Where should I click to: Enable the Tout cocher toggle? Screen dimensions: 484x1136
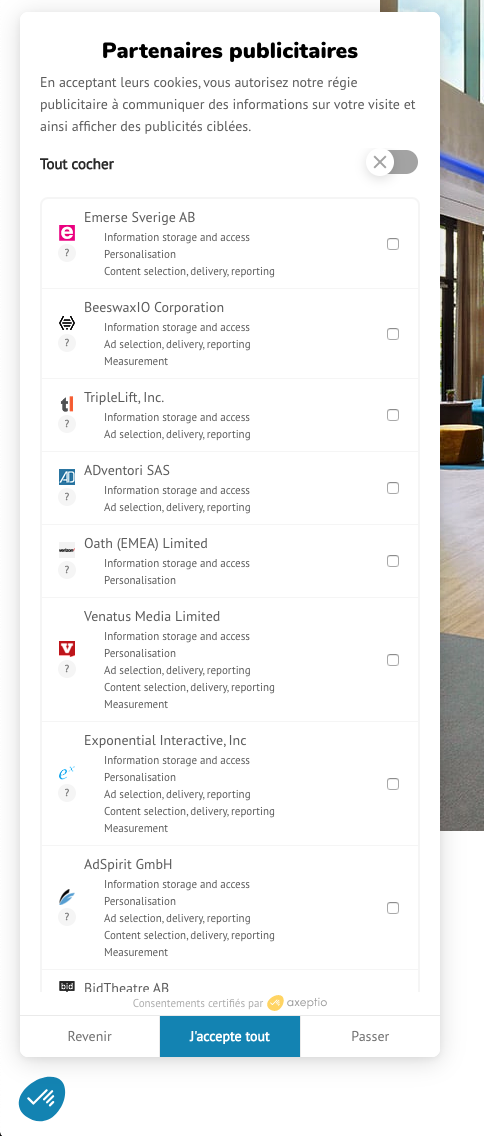[392, 162]
